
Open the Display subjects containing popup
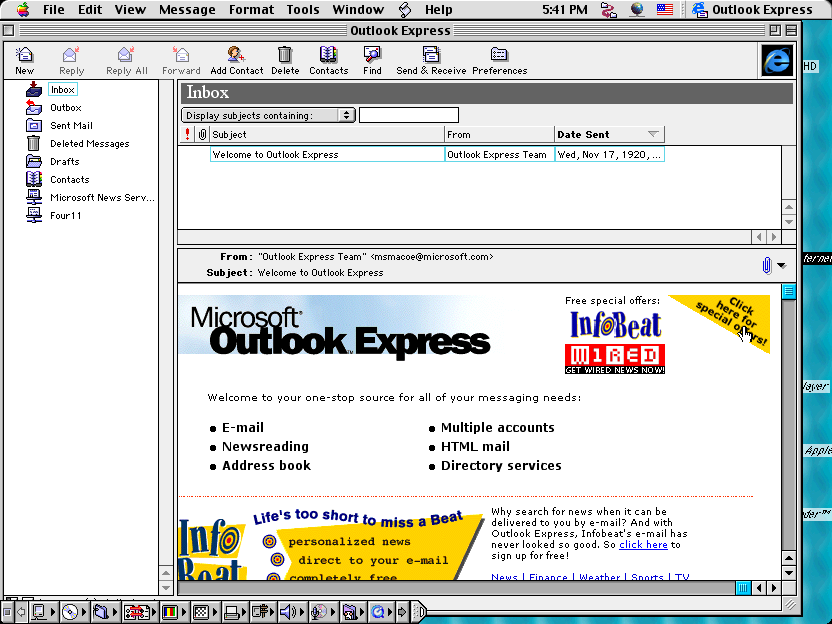pyautogui.click(x=268, y=115)
